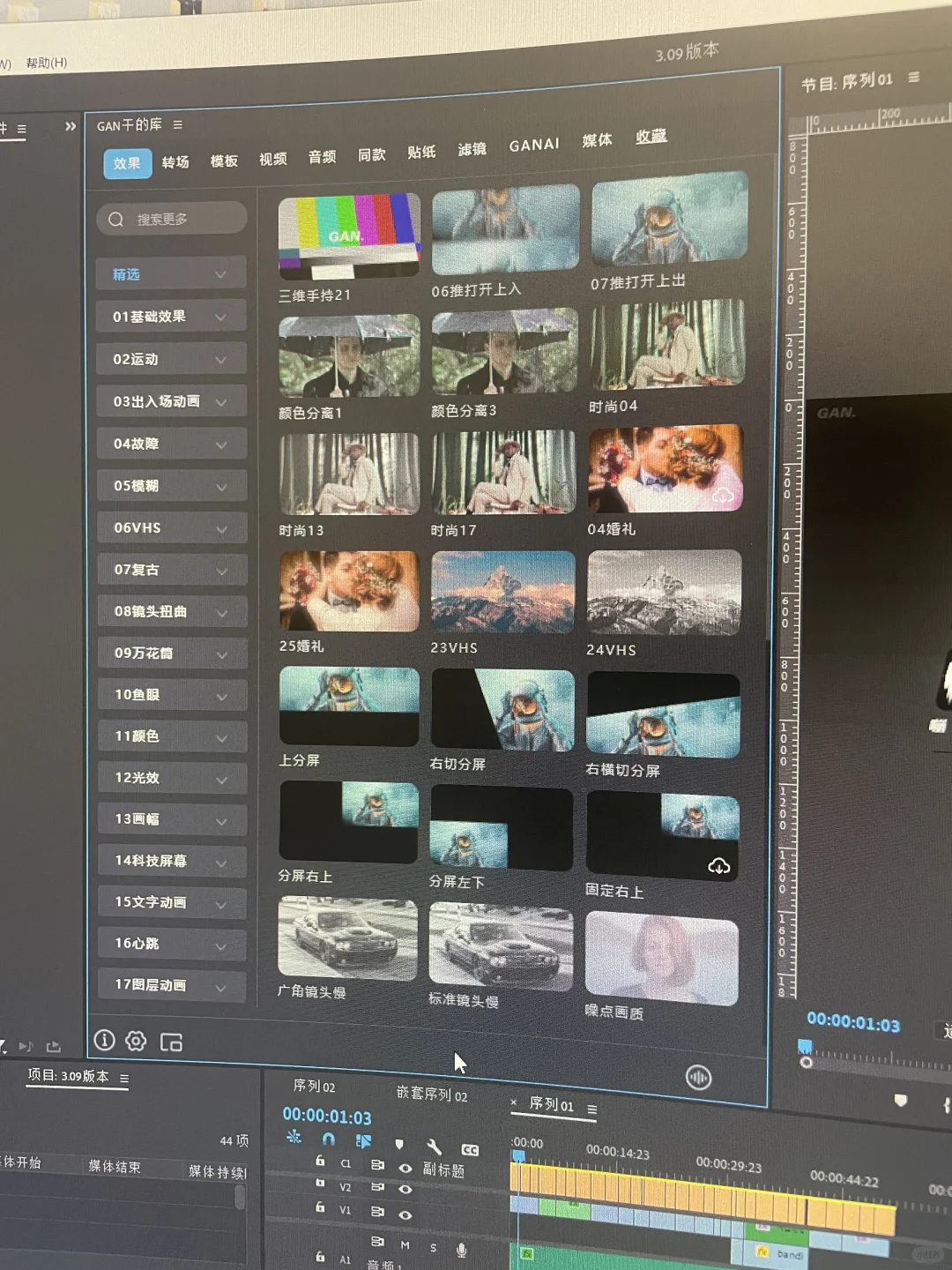
Task: Click the voice-over microphone icon on track A1
Action: 461,1248
